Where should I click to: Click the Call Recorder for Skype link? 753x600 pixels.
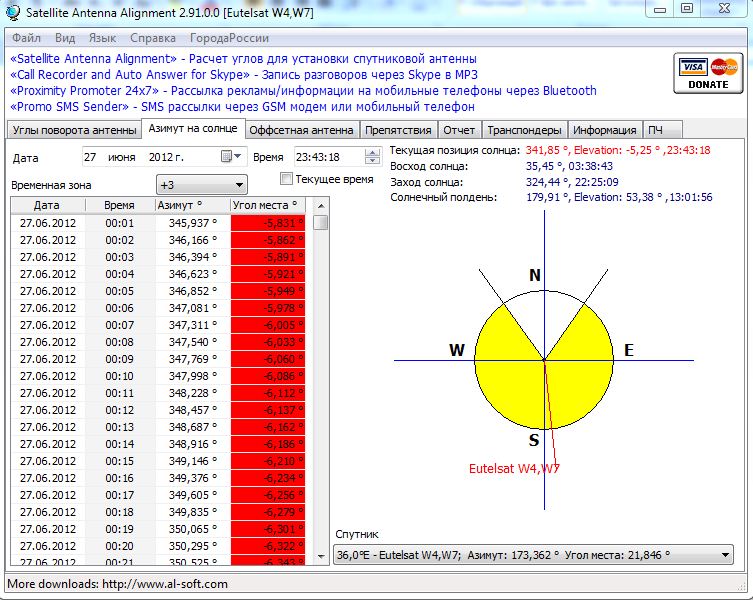(x=129, y=75)
